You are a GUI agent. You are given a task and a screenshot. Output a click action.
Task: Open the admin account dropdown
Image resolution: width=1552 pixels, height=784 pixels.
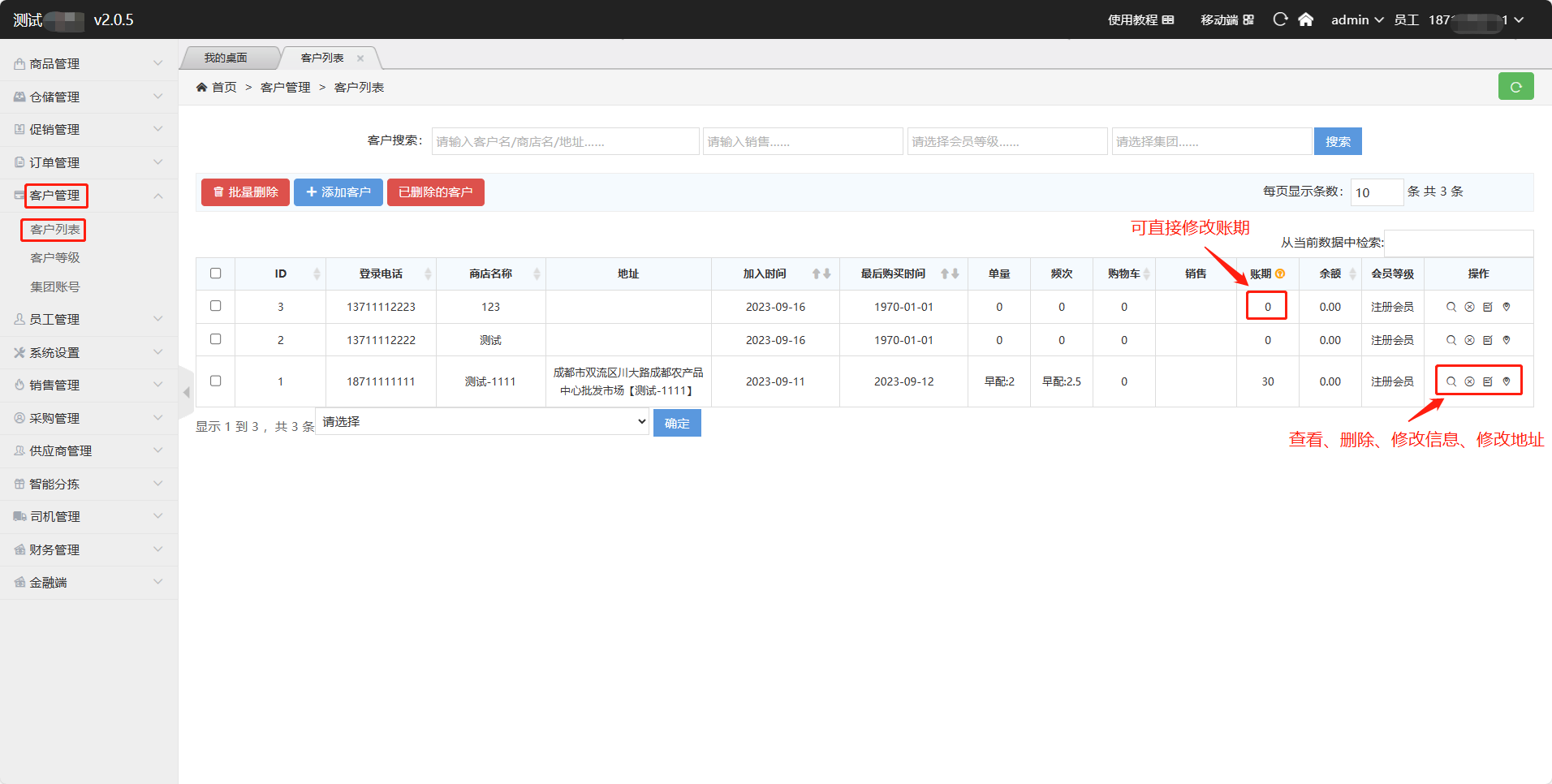pyautogui.click(x=1356, y=19)
